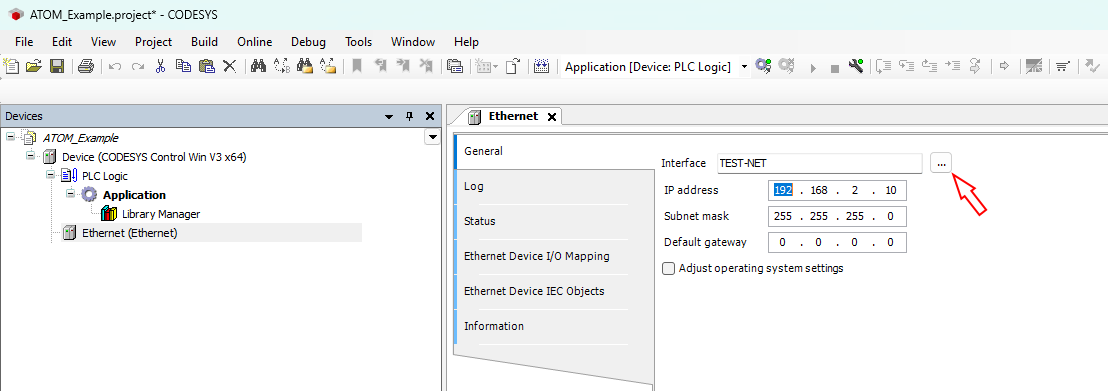The height and width of the screenshot is (391, 1108).
Task: Select Ethernet (Ethernet) in device tree
Action: coord(129,233)
